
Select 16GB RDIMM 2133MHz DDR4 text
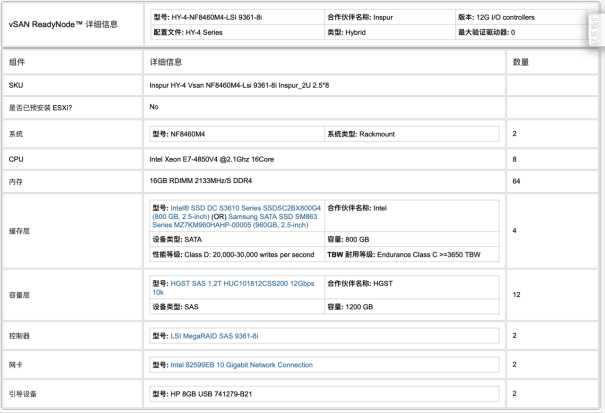[x=201, y=180]
